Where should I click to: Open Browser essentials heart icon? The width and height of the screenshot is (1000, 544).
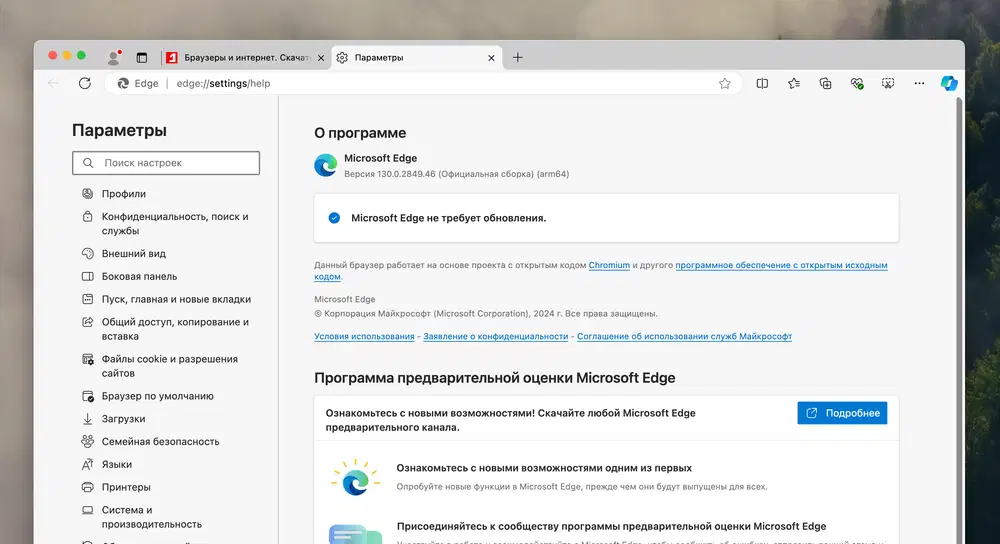pyautogui.click(x=857, y=84)
